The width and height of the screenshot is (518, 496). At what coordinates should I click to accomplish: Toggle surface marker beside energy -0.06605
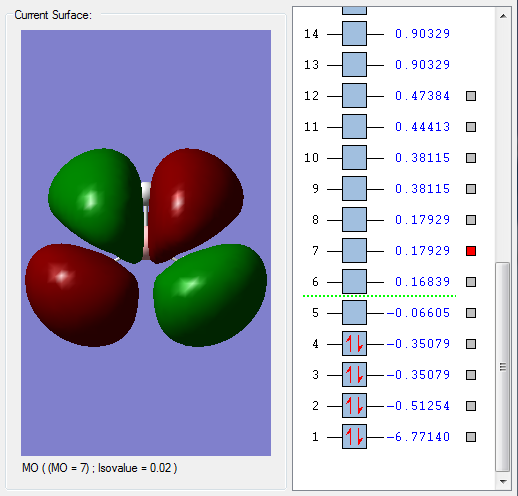tap(471, 313)
